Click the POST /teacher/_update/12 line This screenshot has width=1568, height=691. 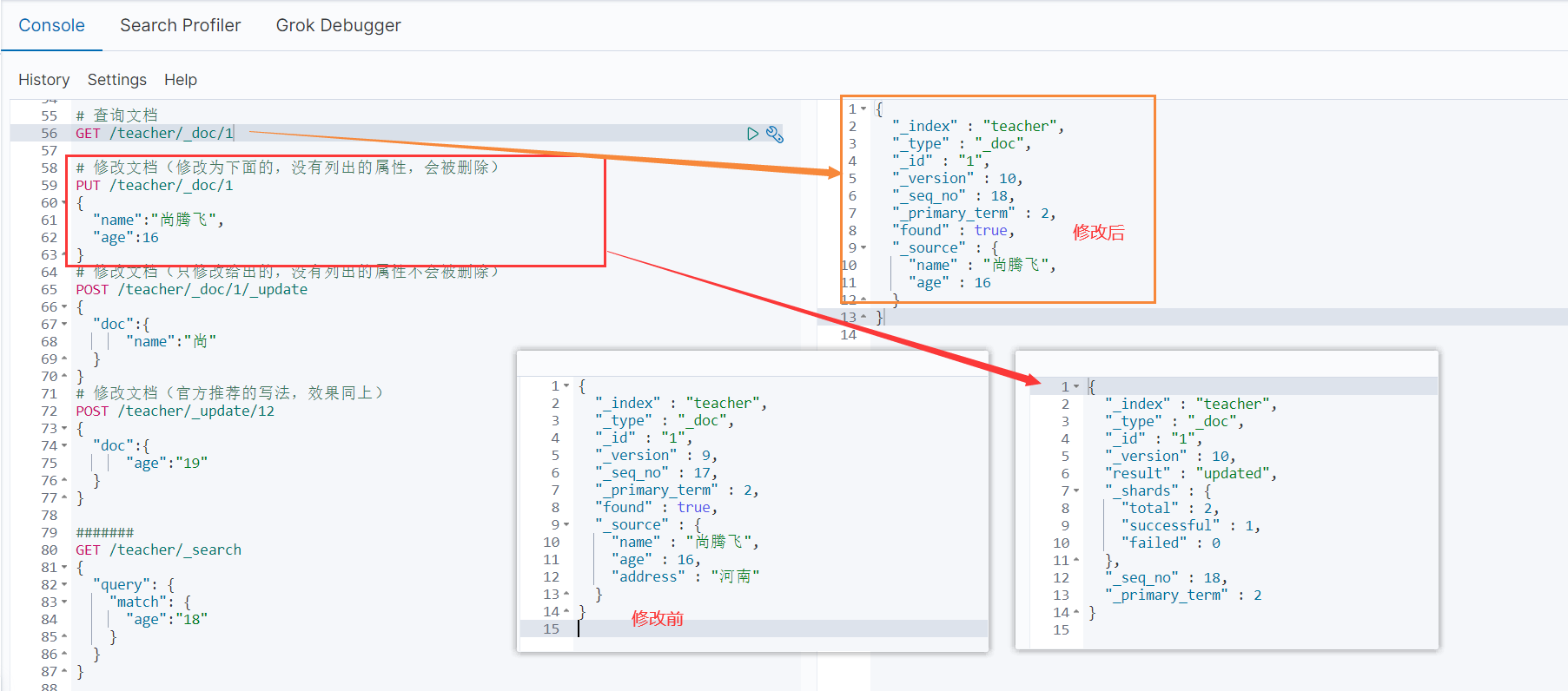click(x=175, y=411)
